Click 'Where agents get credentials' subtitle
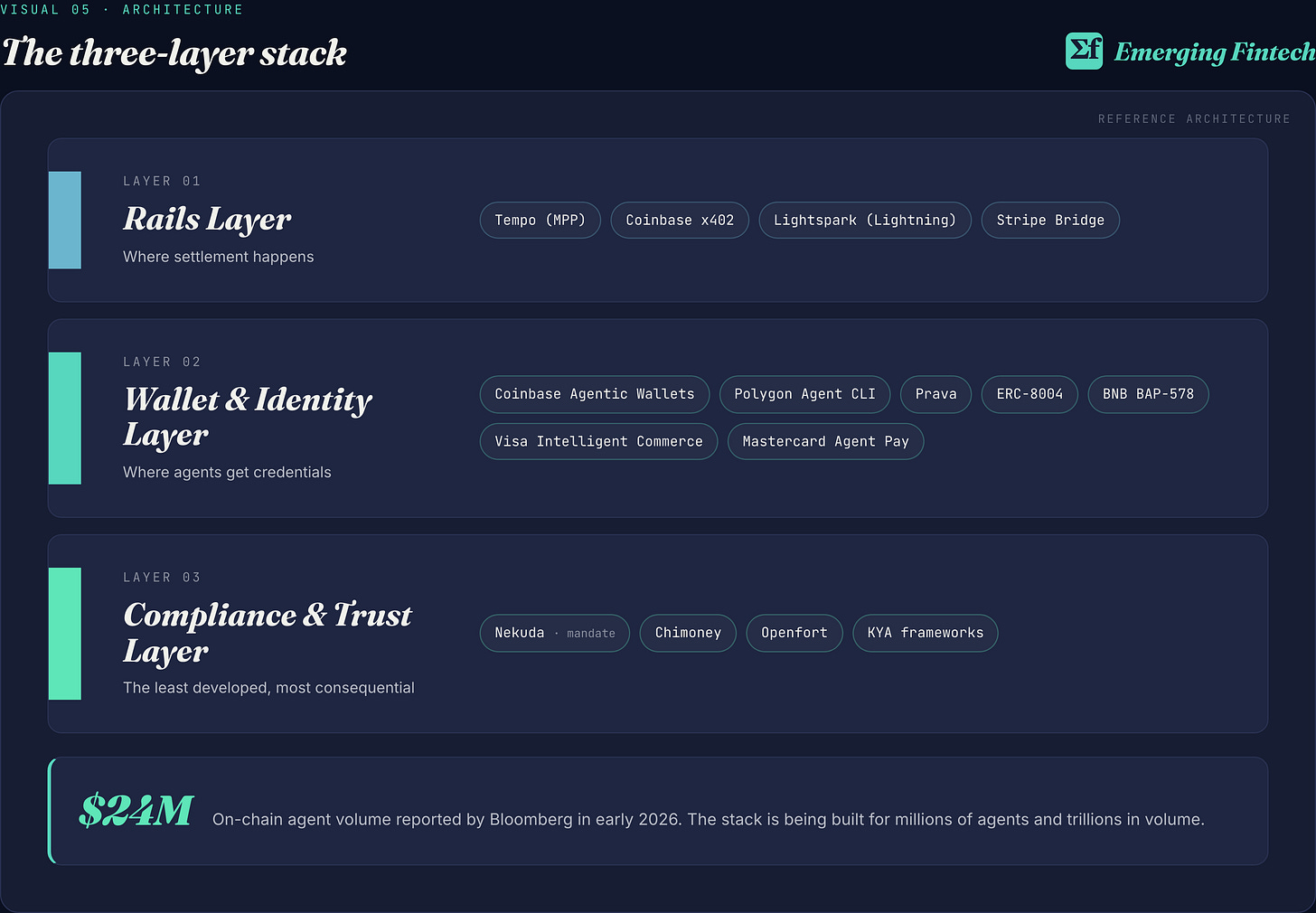This screenshot has height=913, width=1316. point(227,472)
